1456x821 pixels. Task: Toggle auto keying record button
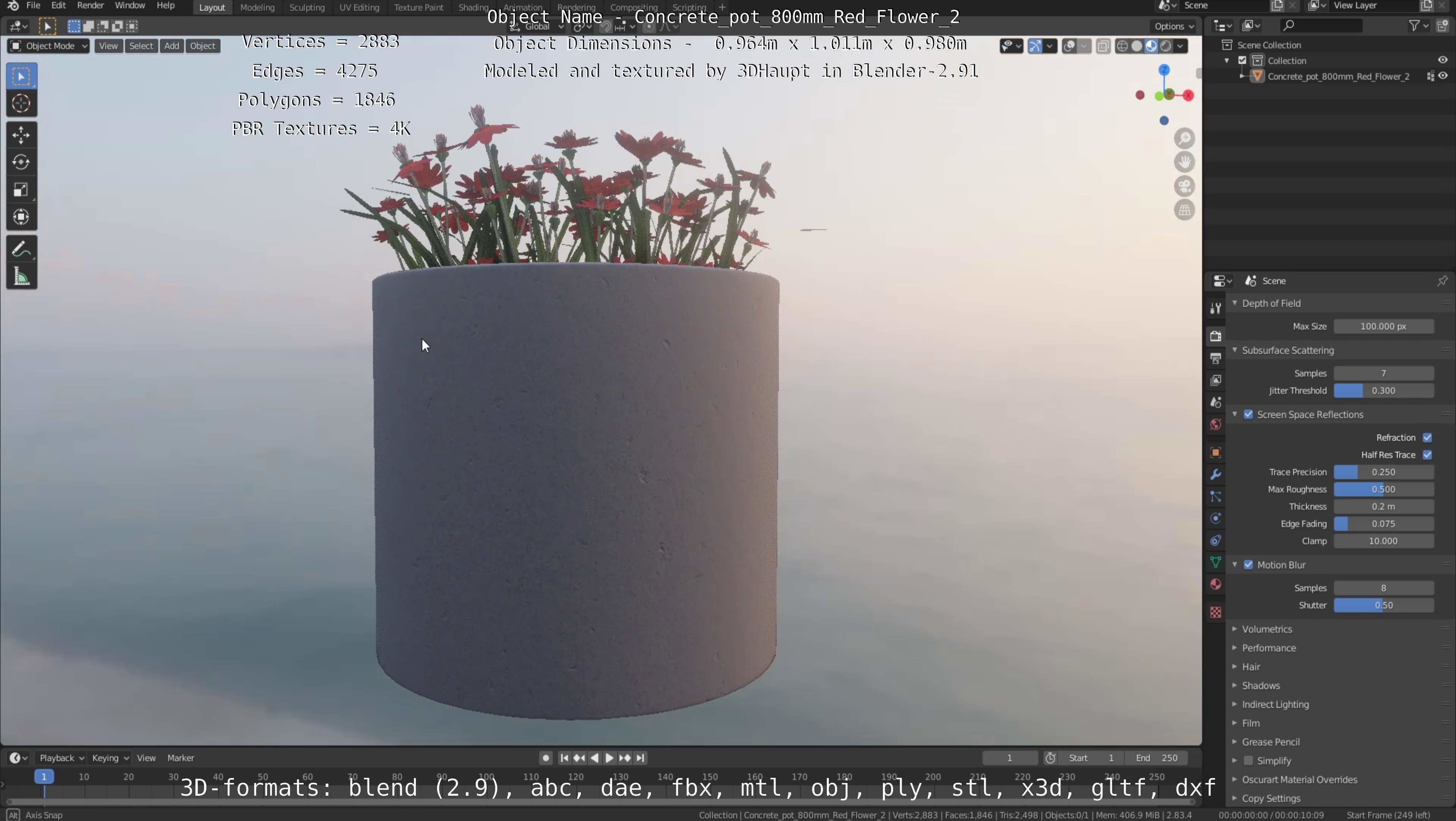pos(545,758)
